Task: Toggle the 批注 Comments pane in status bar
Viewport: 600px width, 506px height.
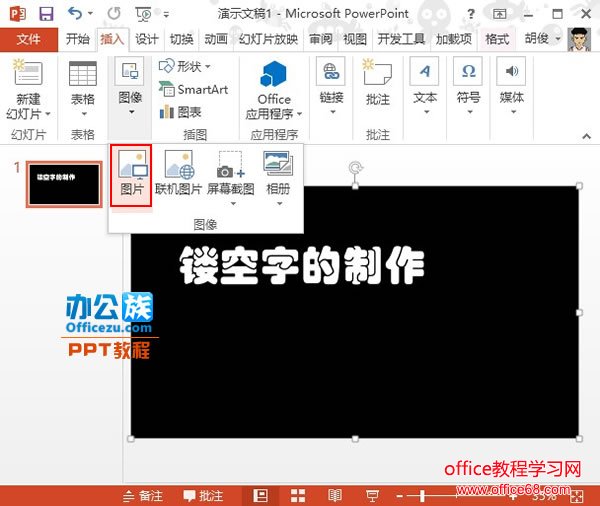Action: pyautogui.click(x=203, y=496)
